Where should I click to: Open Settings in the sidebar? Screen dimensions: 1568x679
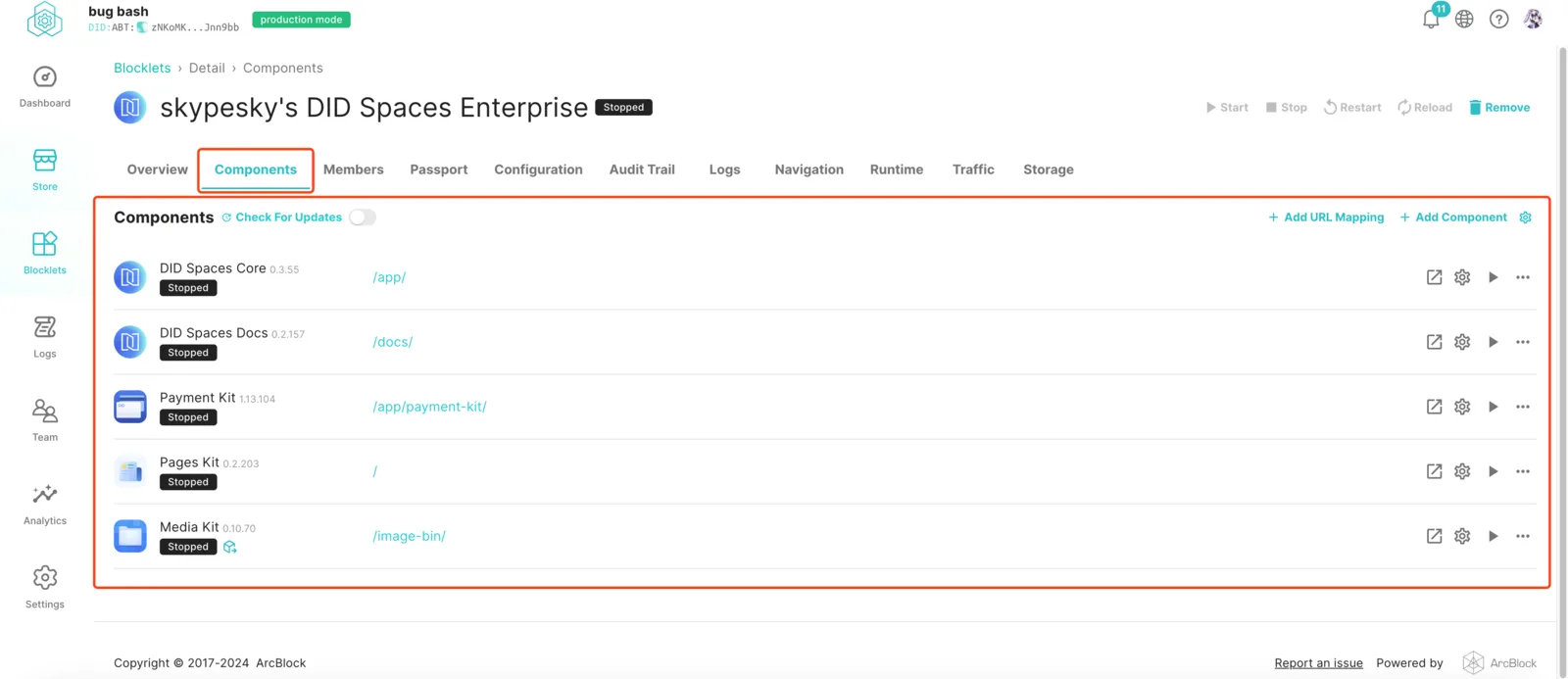pyautogui.click(x=44, y=587)
